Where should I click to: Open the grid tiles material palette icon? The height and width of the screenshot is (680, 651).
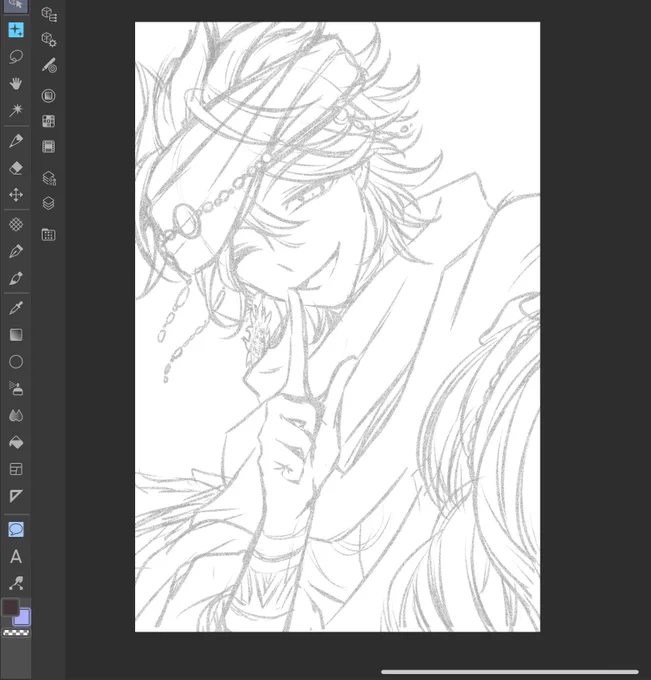pos(49,121)
